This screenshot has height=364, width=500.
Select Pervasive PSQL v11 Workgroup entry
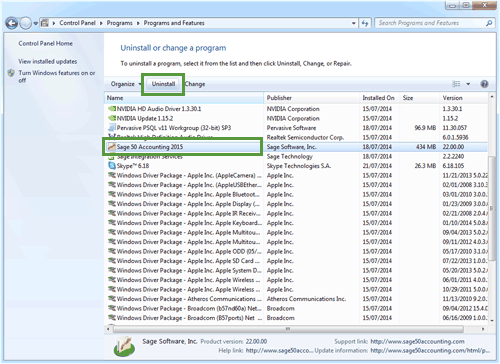click(x=174, y=128)
